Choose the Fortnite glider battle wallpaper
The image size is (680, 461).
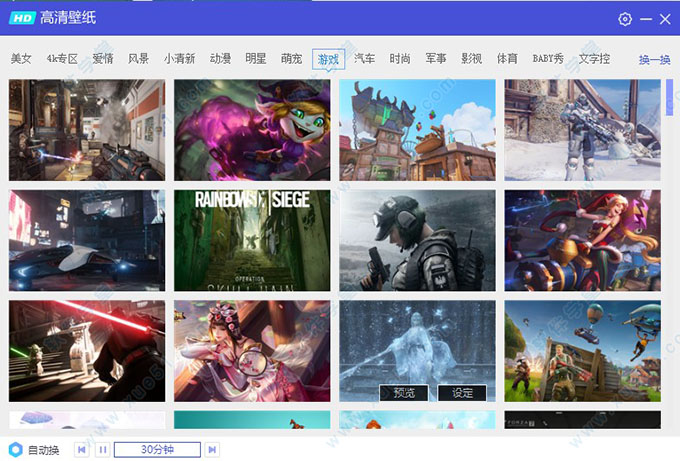[582, 351]
